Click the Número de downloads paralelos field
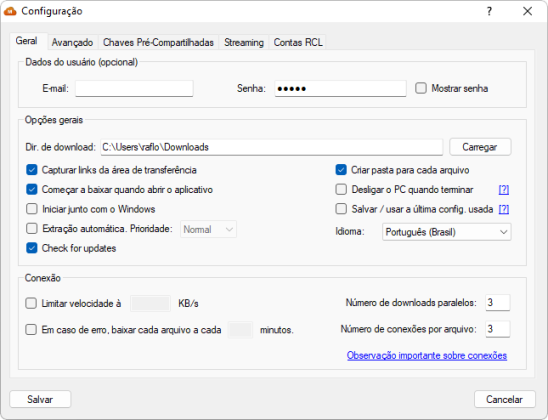 click(x=498, y=303)
